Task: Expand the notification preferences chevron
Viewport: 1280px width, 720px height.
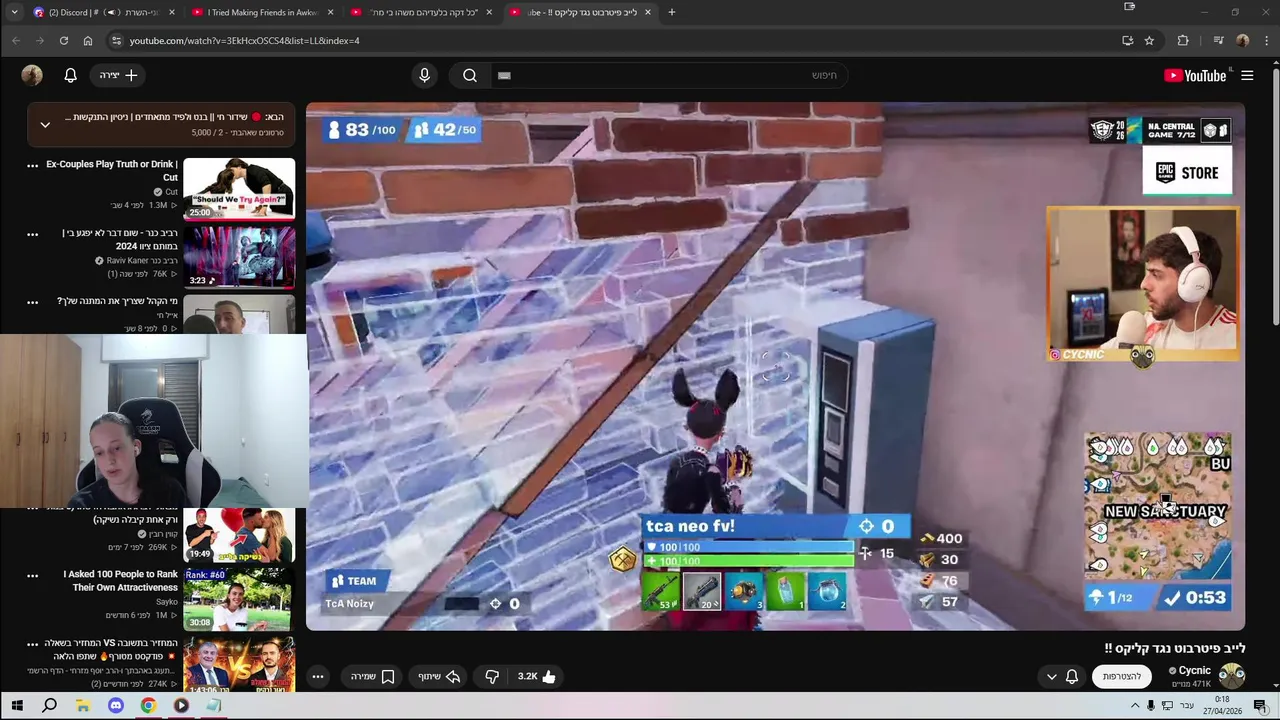Action: pyautogui.click(x=1051, y=677)
